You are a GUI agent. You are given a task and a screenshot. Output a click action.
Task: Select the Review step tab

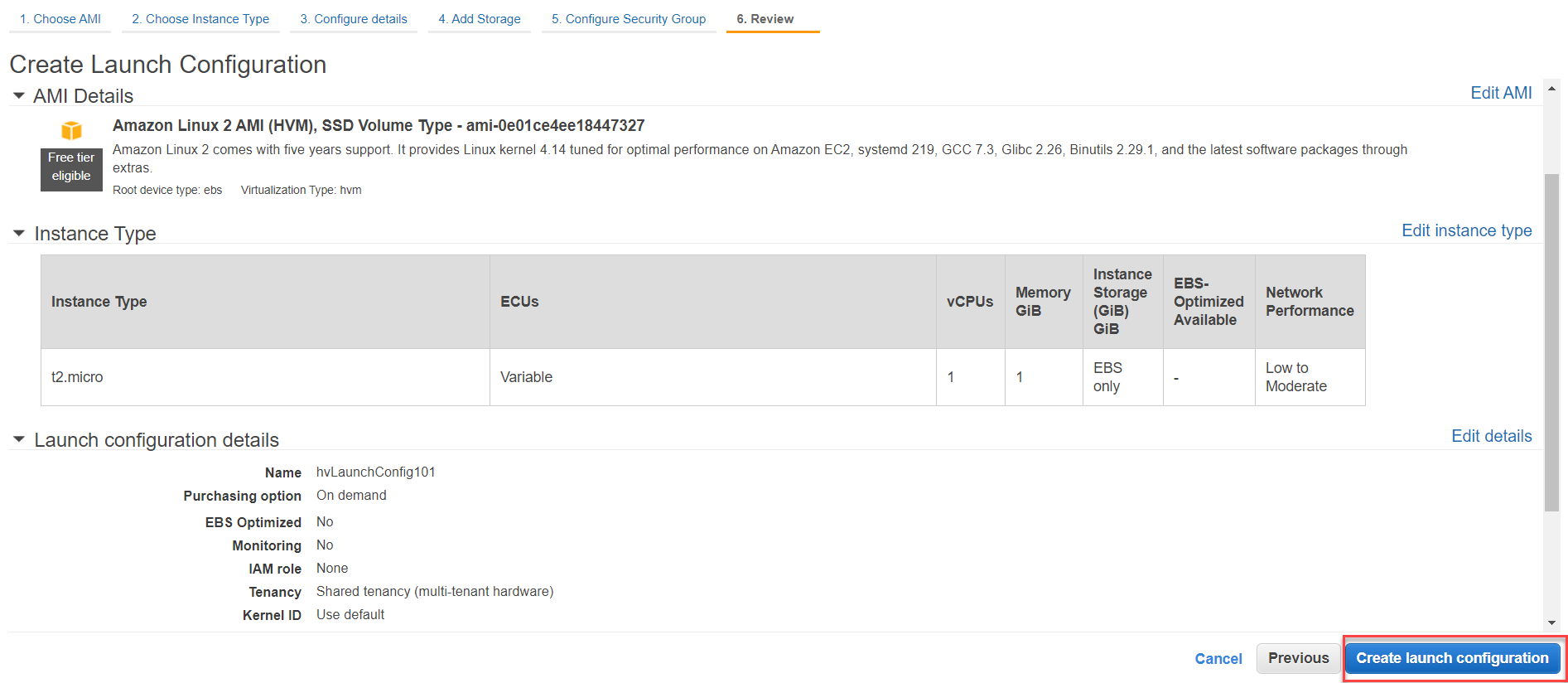[x=773, y=18]
